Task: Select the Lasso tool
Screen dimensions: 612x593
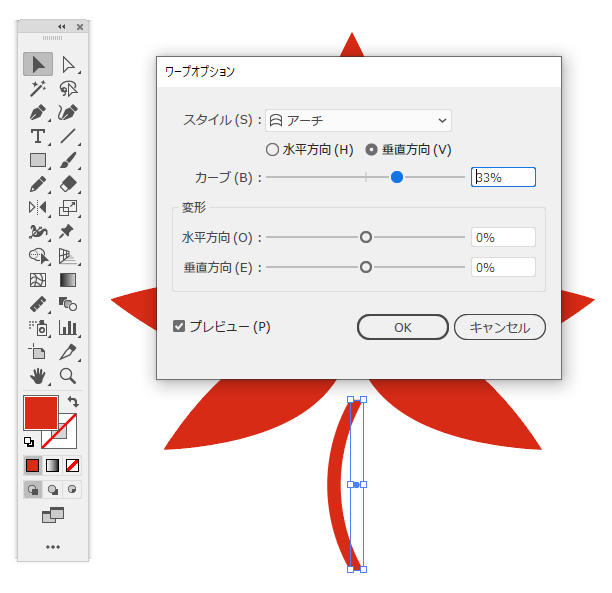Action: 68,89
